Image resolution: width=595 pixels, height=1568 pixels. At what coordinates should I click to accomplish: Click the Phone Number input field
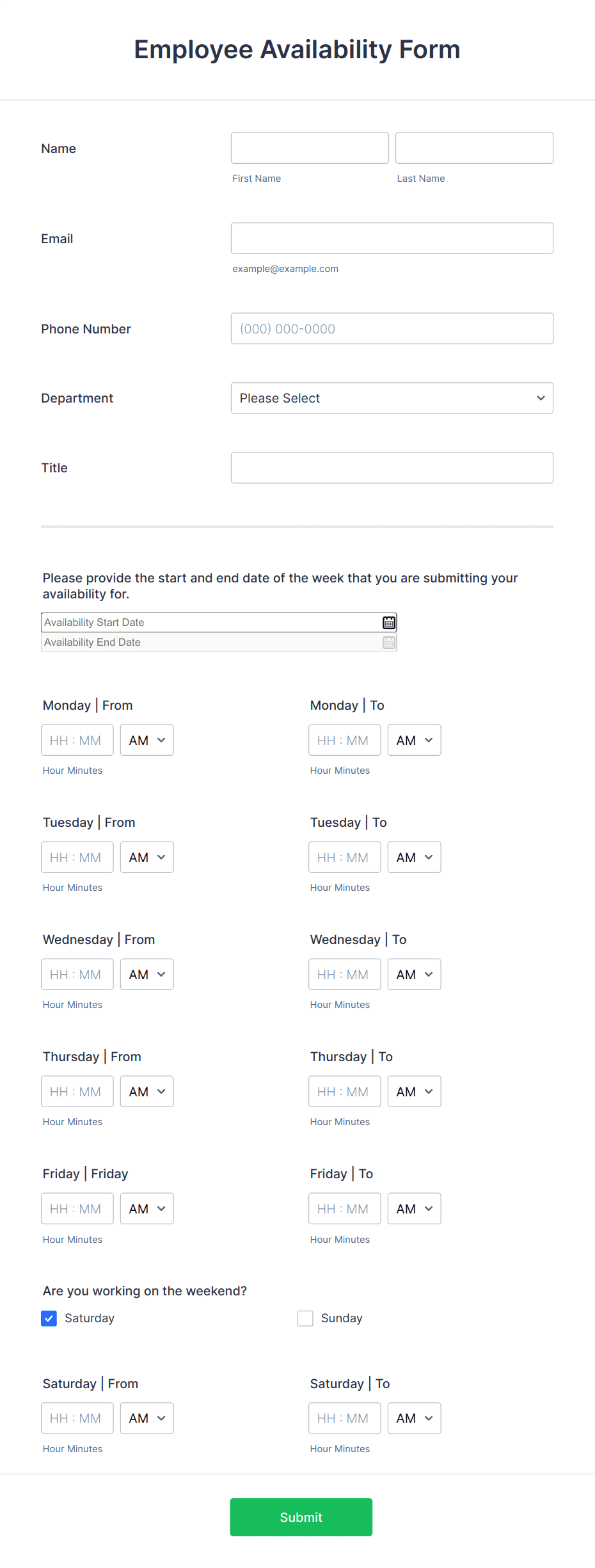click(x=392, y=328)
